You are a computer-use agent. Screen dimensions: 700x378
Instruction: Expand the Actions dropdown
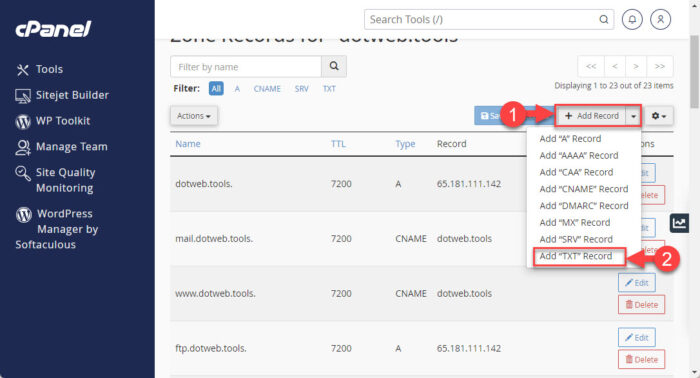click(194, 116)
